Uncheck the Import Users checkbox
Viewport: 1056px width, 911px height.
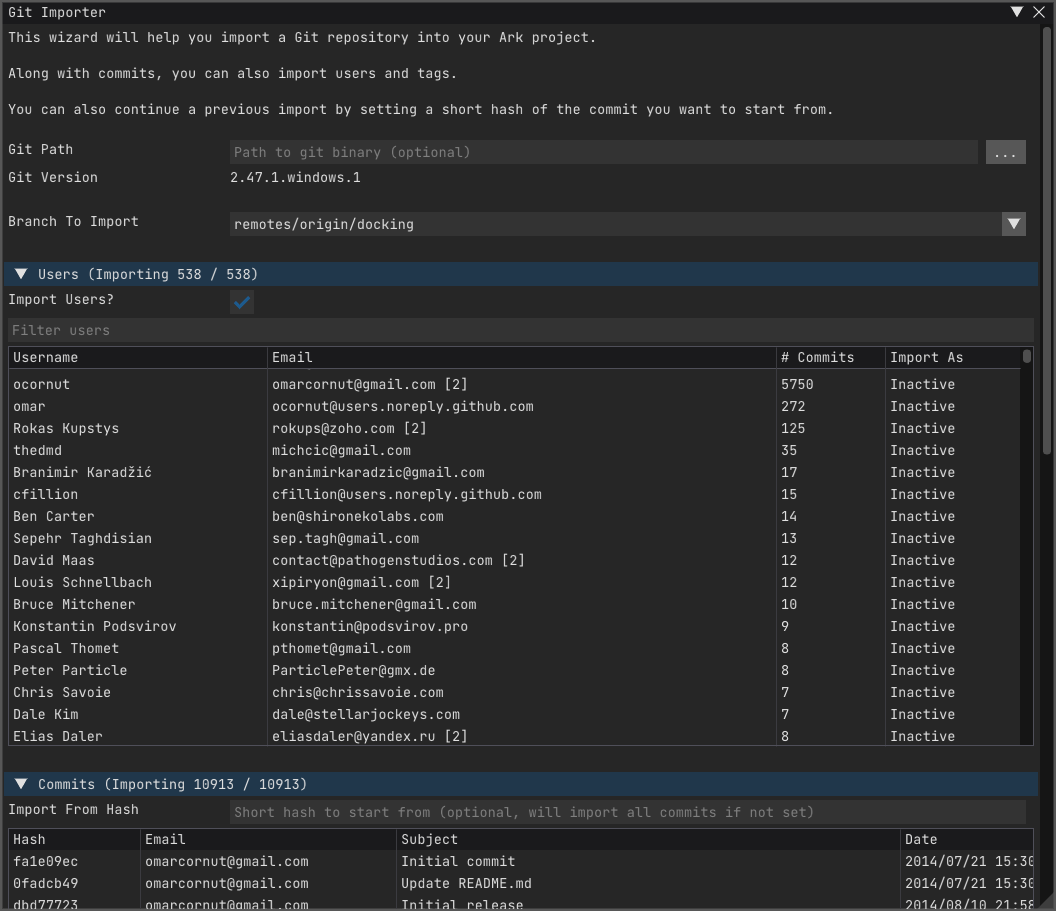pos(242,301)
